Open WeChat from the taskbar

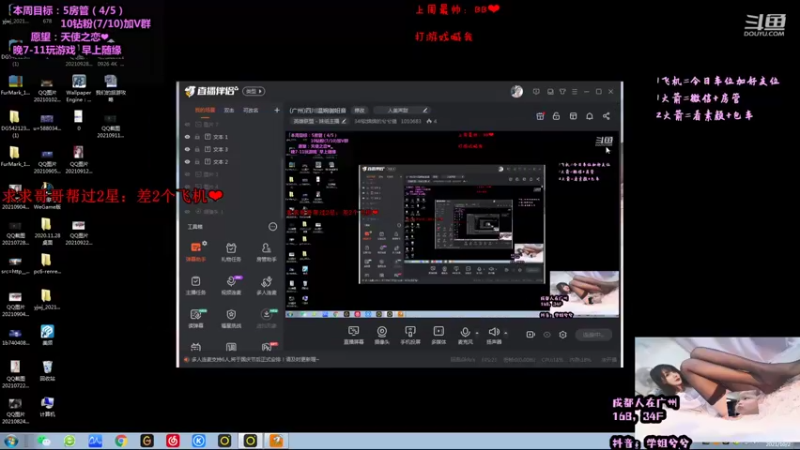coord(44,441)
